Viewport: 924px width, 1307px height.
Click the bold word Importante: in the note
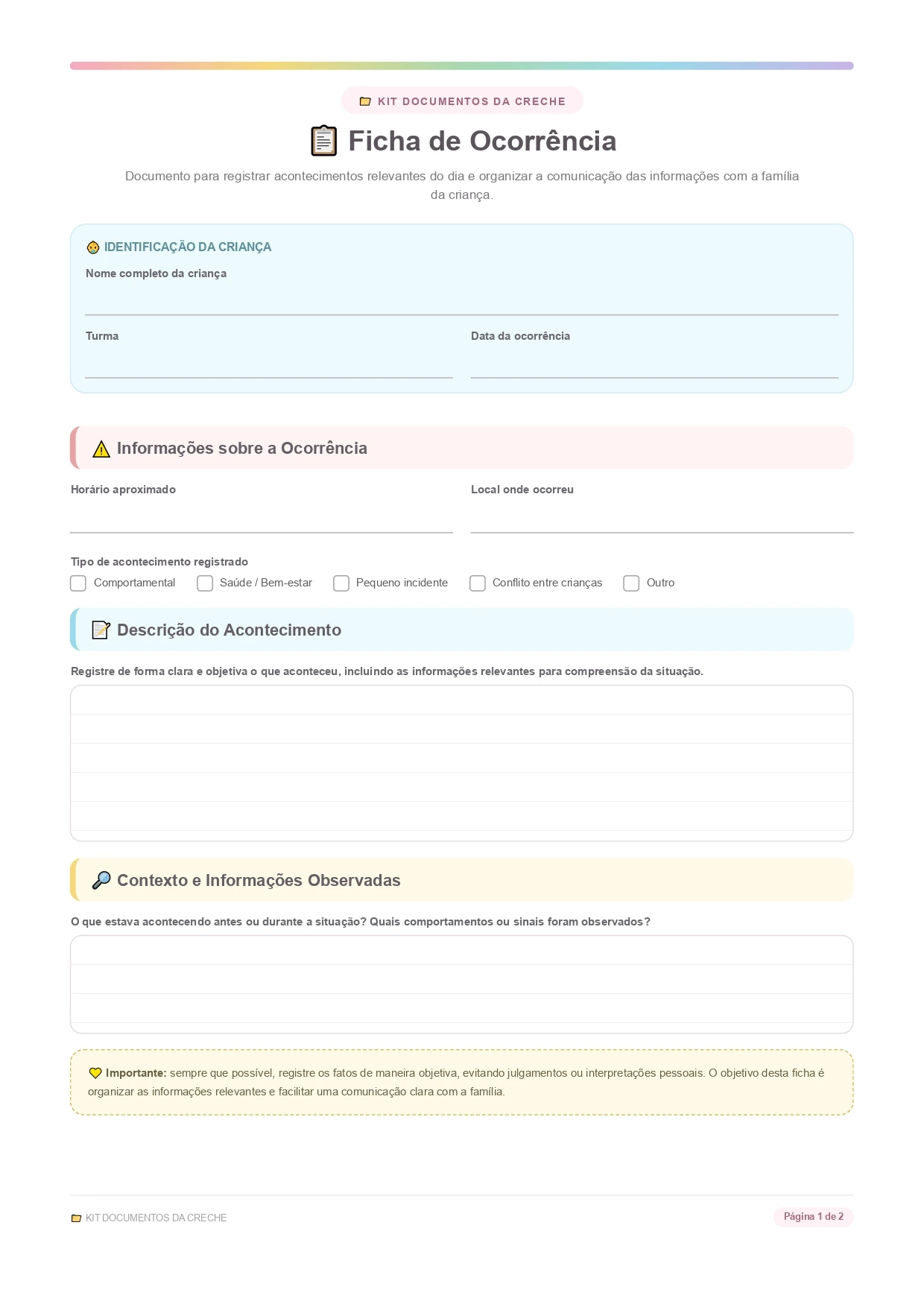click(x=136, y=1073)
